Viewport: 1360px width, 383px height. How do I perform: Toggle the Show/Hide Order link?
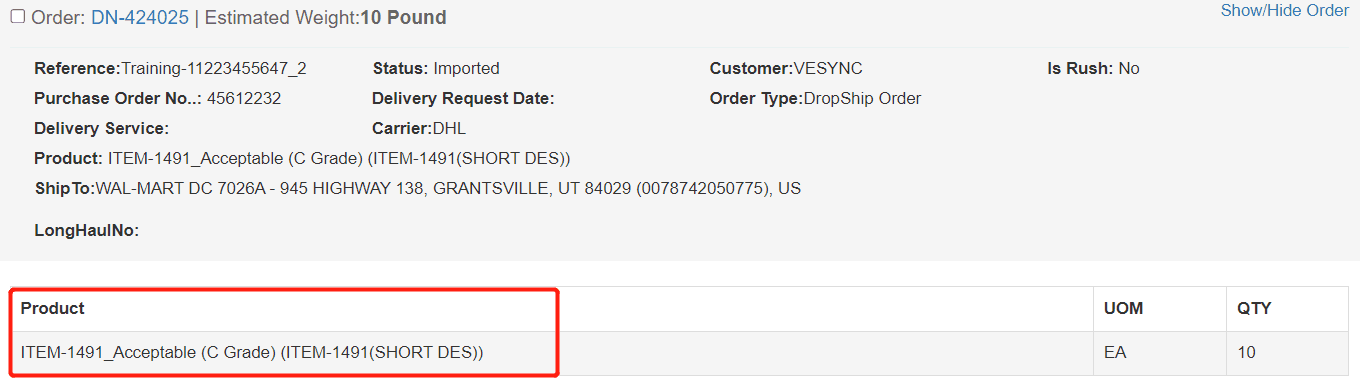coord(1285,10)
